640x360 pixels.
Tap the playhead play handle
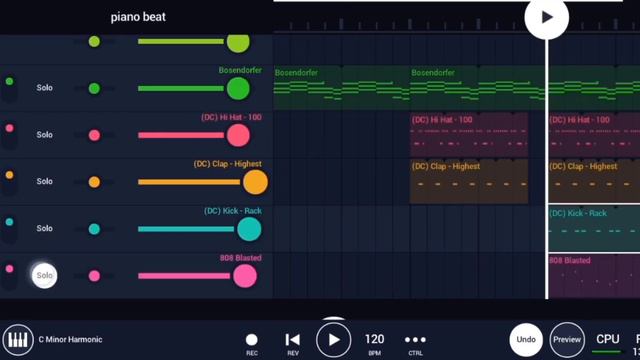pyautogui.click(x=547, y=17)
